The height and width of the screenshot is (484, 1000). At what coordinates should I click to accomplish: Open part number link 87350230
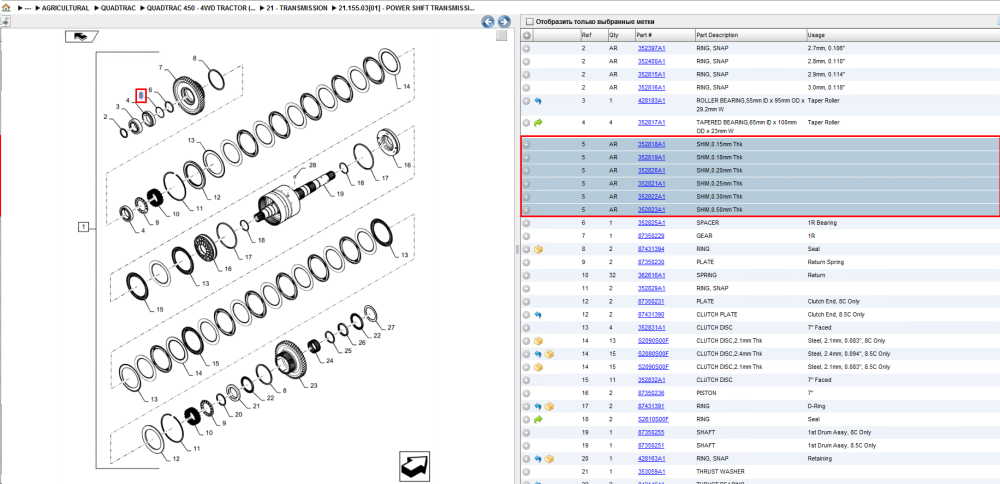click(651, 262)
